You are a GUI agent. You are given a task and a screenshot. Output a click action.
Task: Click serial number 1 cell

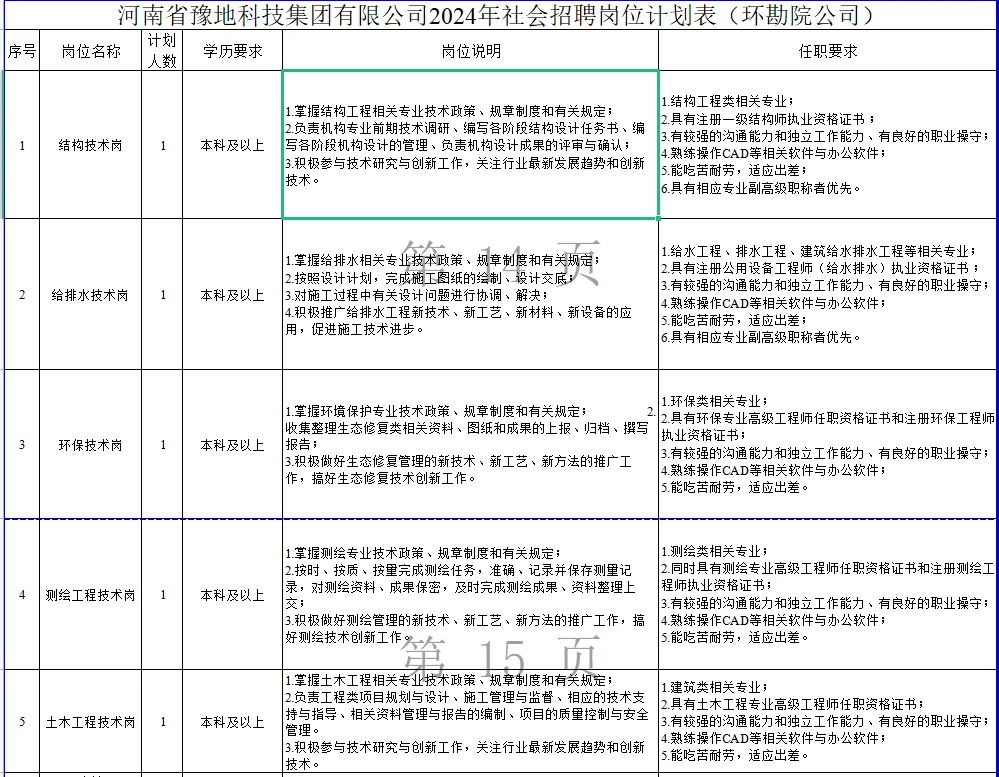(22, 145)
